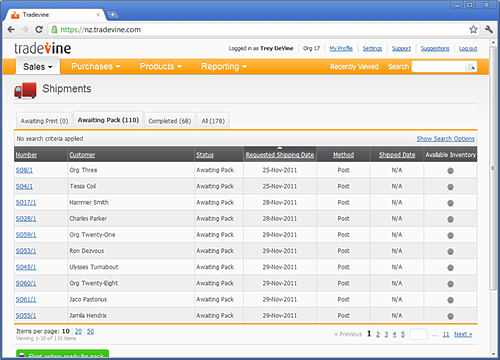
Task: Sort by Requested Shipping Date header
Action: (280, 155)
